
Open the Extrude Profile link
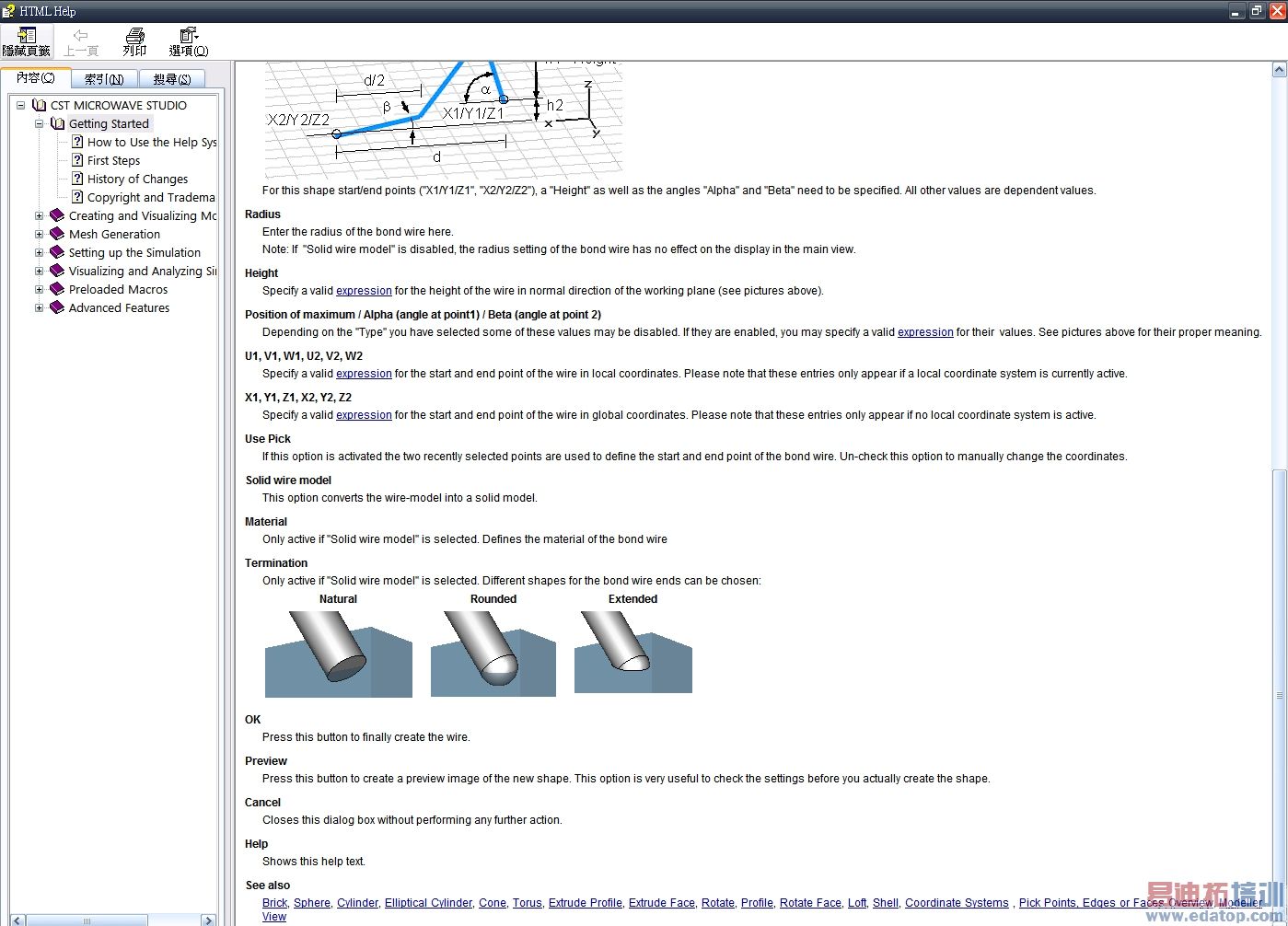pyautogui.click(x=586, y=903)
